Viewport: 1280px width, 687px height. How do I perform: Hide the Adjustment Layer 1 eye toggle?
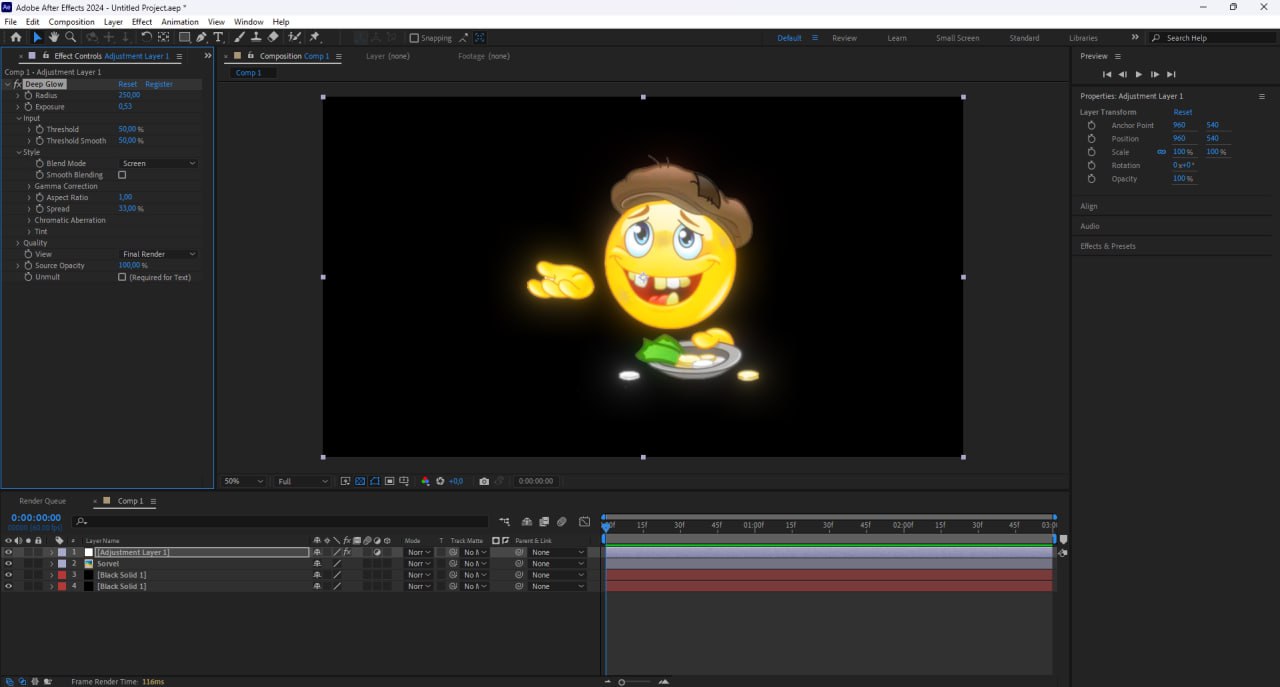click(9, 552)
